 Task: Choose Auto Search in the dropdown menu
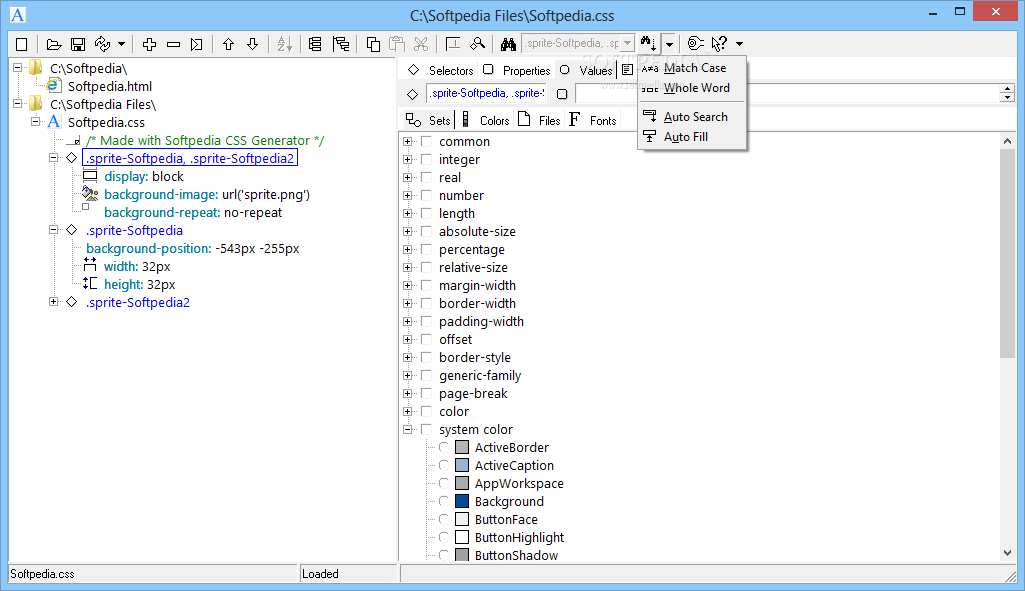click(692, 117)
